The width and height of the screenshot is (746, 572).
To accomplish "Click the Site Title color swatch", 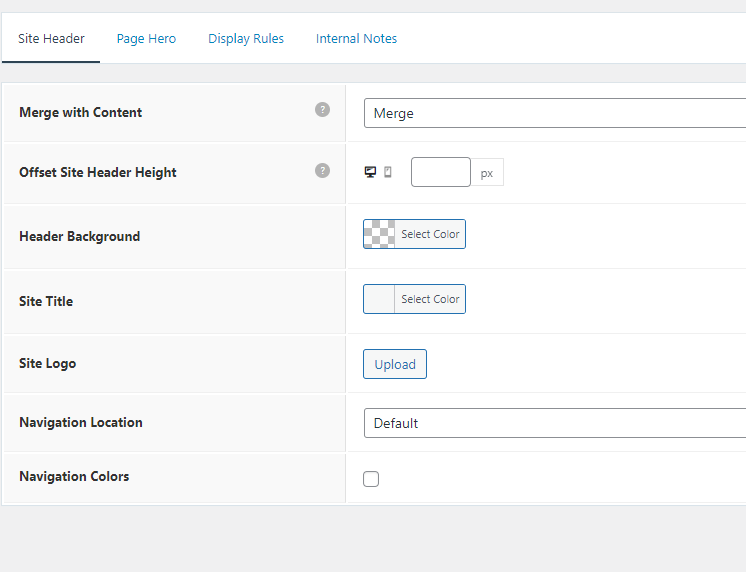I will [x=380, y=299].
